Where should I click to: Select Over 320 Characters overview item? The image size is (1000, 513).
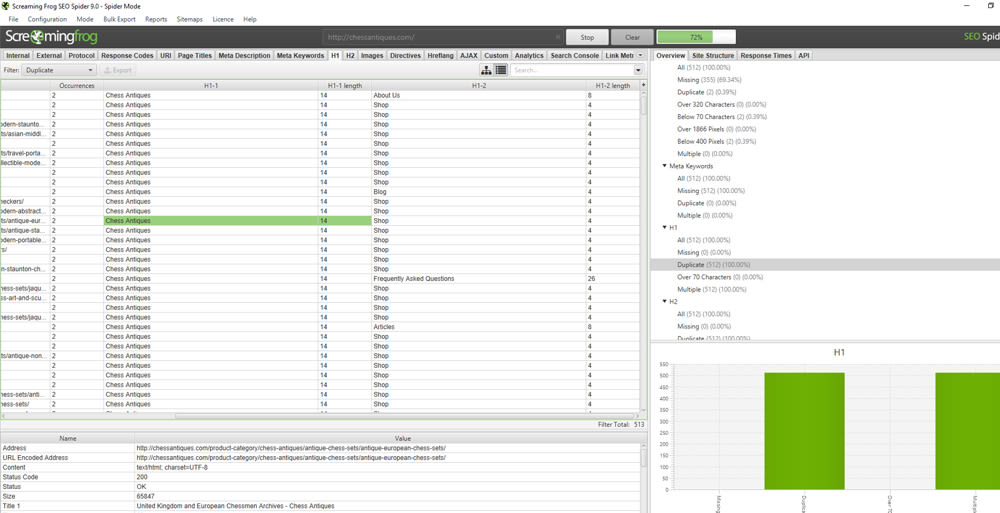721,105
